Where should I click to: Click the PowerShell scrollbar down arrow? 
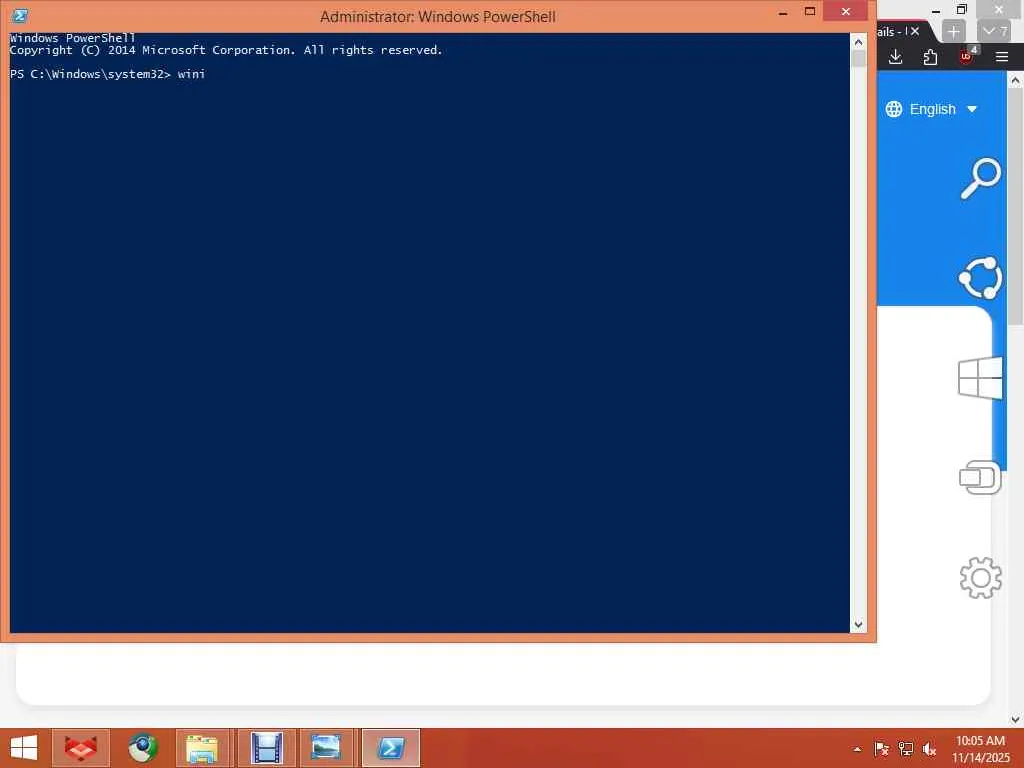858,625
